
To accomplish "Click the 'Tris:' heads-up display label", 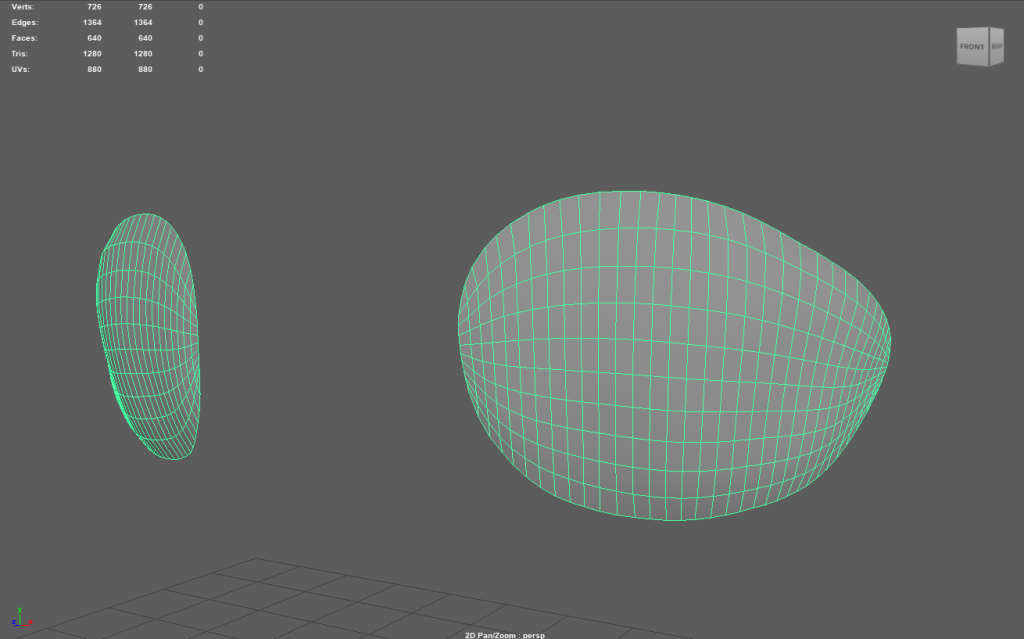I will pos(22,53).
